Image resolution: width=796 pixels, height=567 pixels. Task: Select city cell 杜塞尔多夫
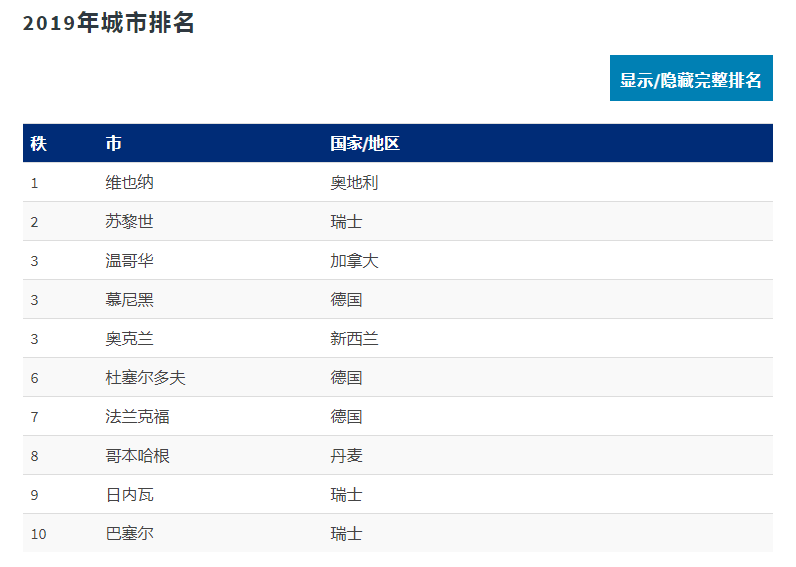point(146,377)
